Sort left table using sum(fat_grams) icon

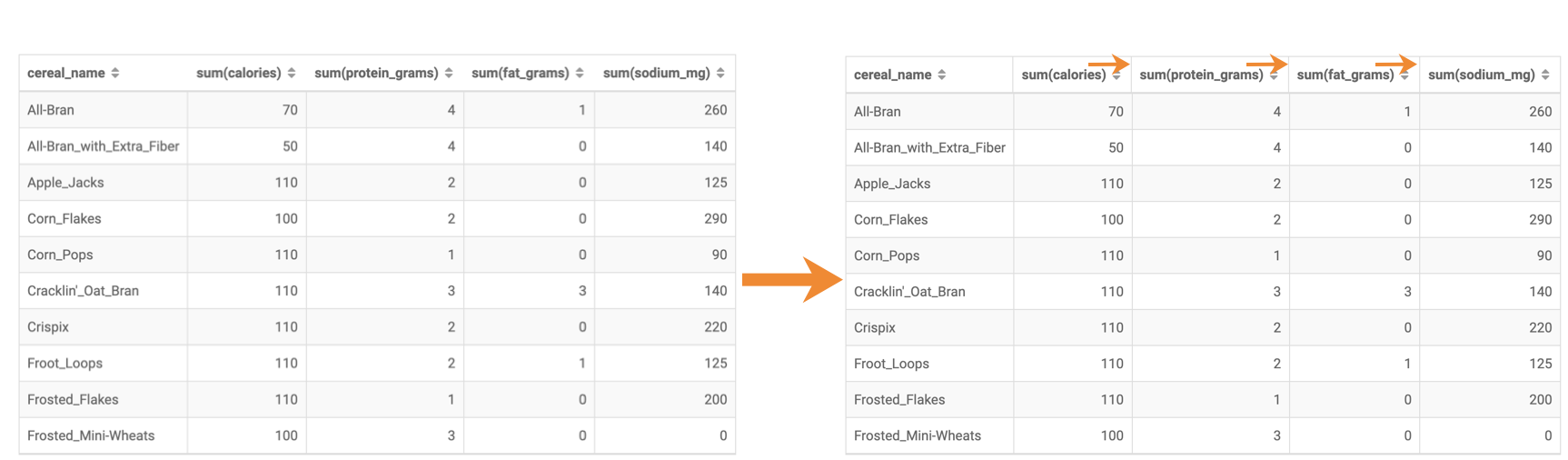click(x=580, y=73)
